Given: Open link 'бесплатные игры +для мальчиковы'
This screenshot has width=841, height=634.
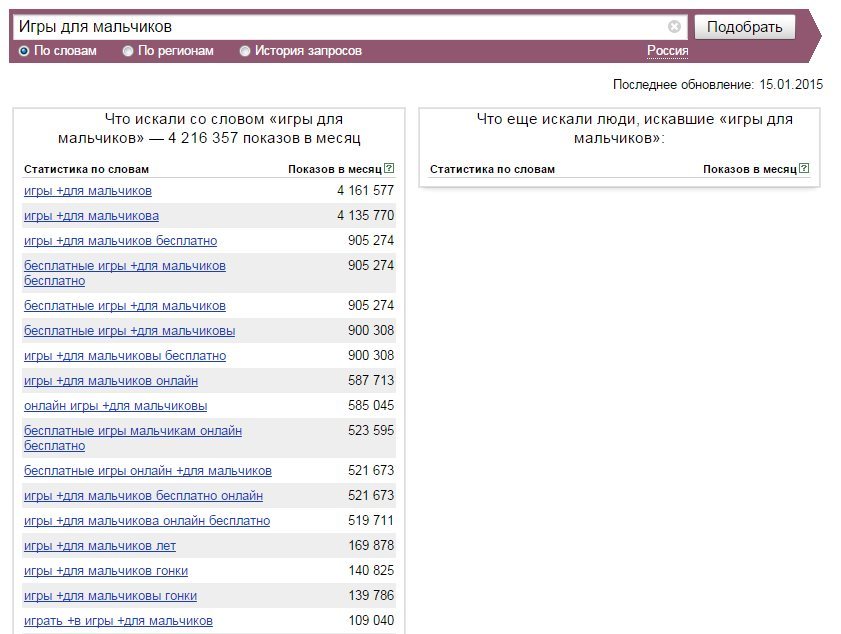Looking at the screenshot, I should 129,331.
